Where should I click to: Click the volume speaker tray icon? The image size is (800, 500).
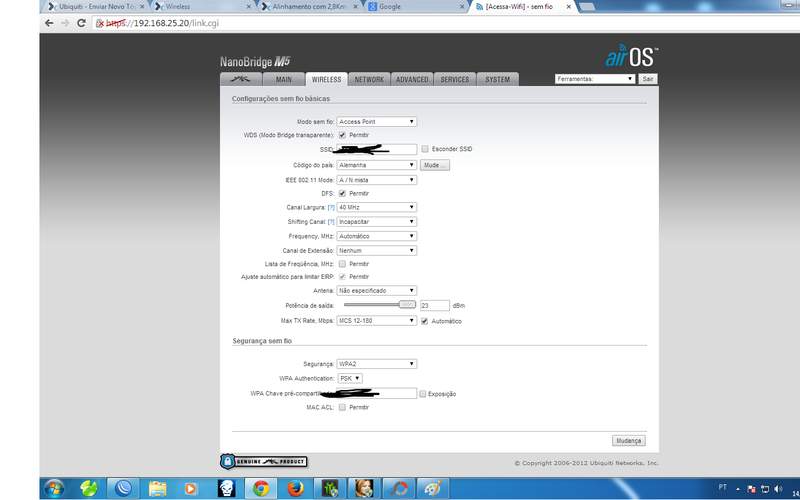pyautogui.click(x=778, y=489)
